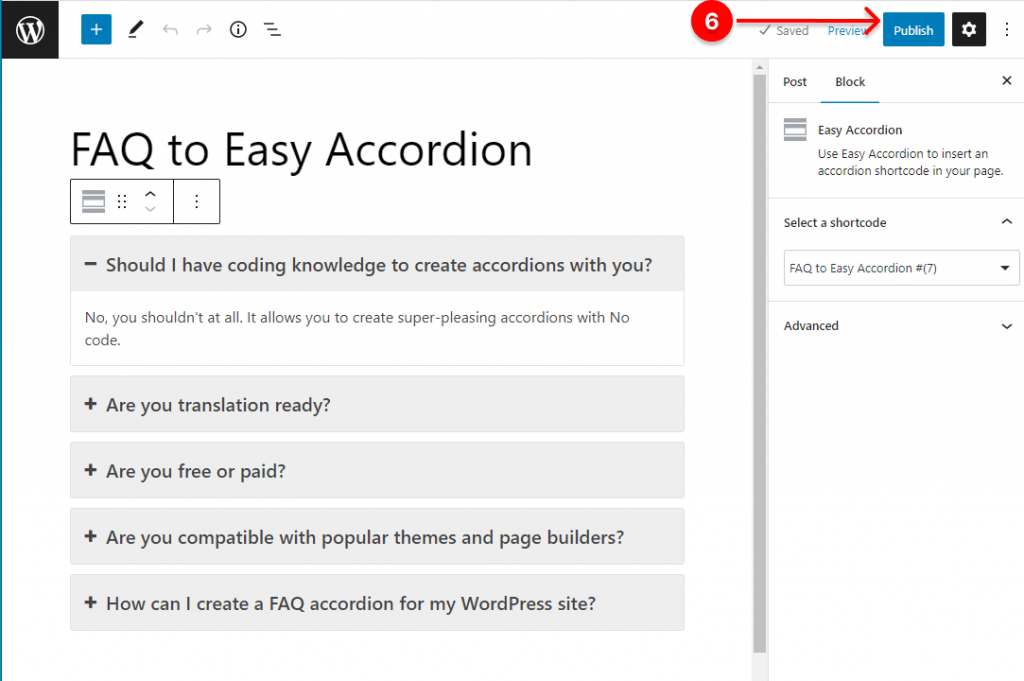
Task: Click the scrollbar up arrow
Action: pyautogui.click(x=759, y=67)
